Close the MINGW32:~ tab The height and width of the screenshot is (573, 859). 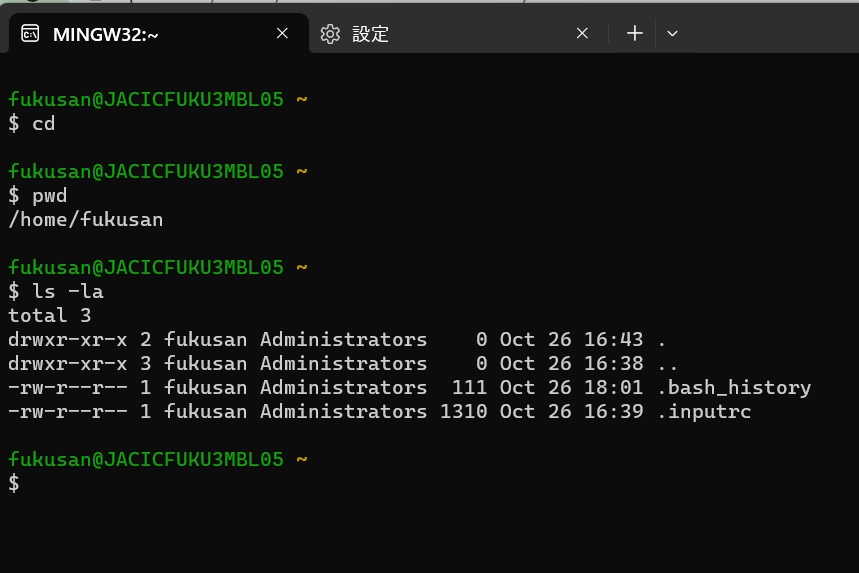coord(282,34)
